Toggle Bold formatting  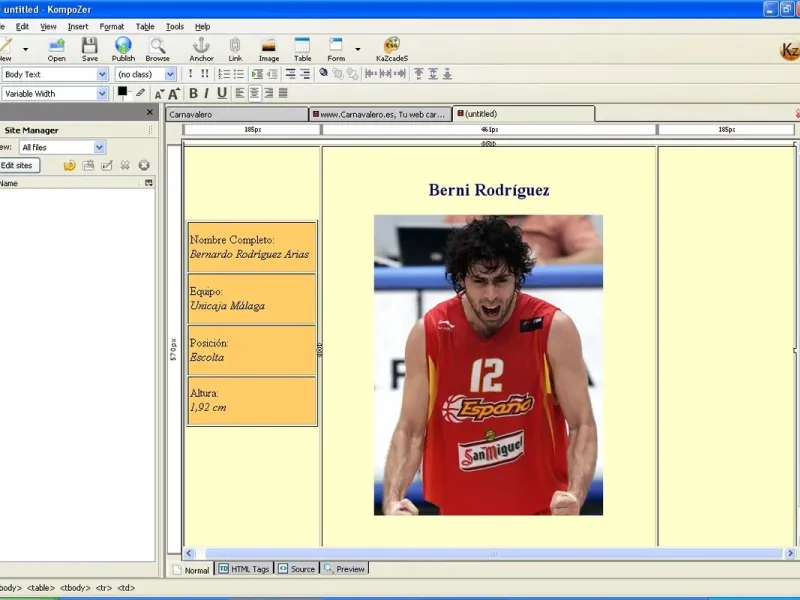[x=193, y=93]
